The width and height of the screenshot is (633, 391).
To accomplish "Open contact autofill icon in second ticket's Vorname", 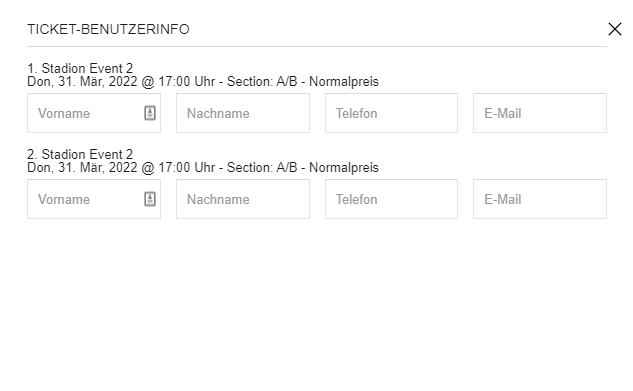I will (150, 199).
